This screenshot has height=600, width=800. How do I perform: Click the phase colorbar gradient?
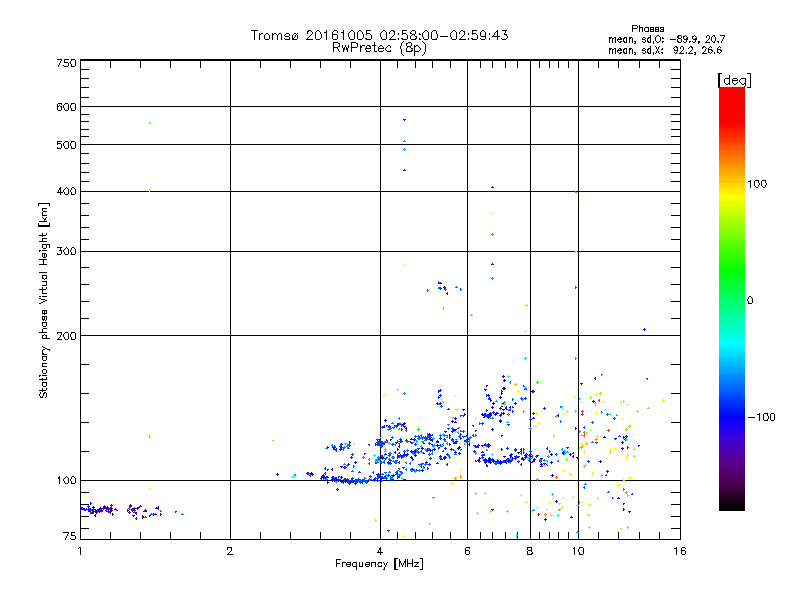click(732, 298)
